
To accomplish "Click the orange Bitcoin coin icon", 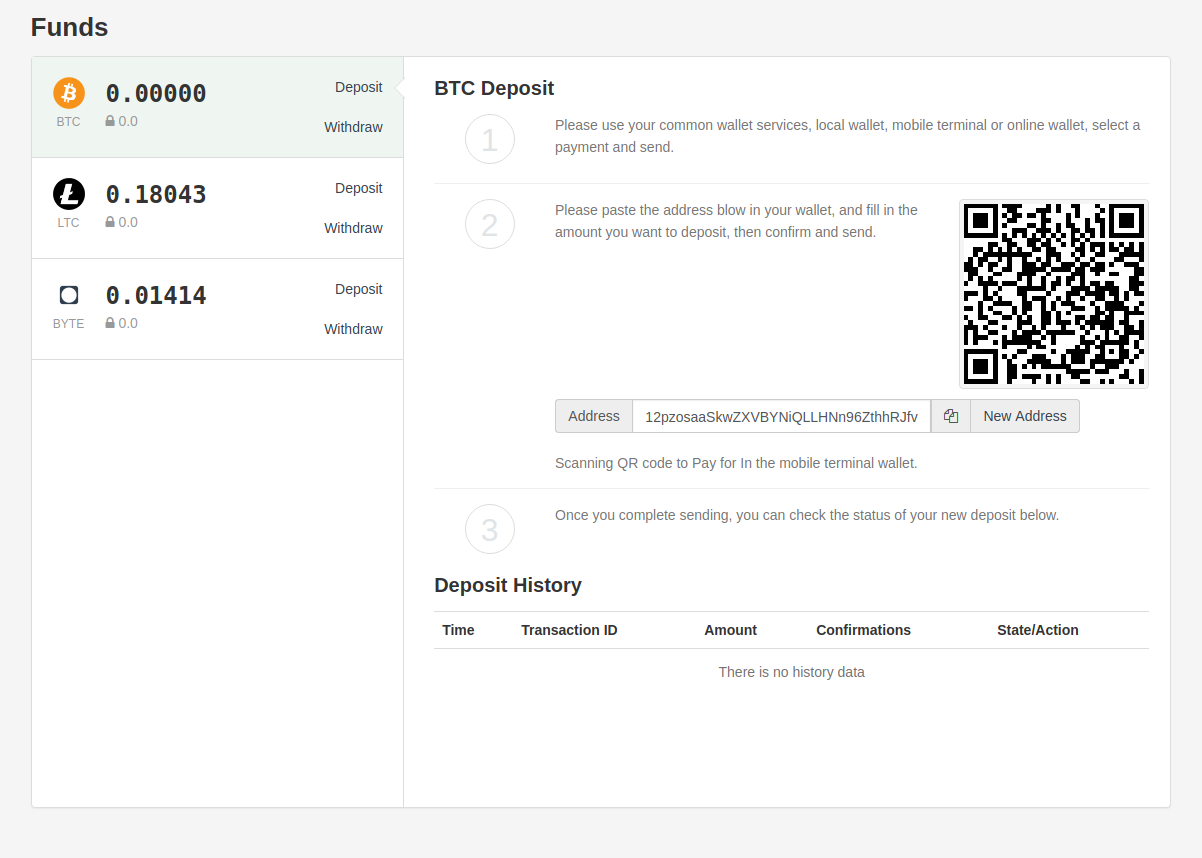I will click(x=69, y=93).
